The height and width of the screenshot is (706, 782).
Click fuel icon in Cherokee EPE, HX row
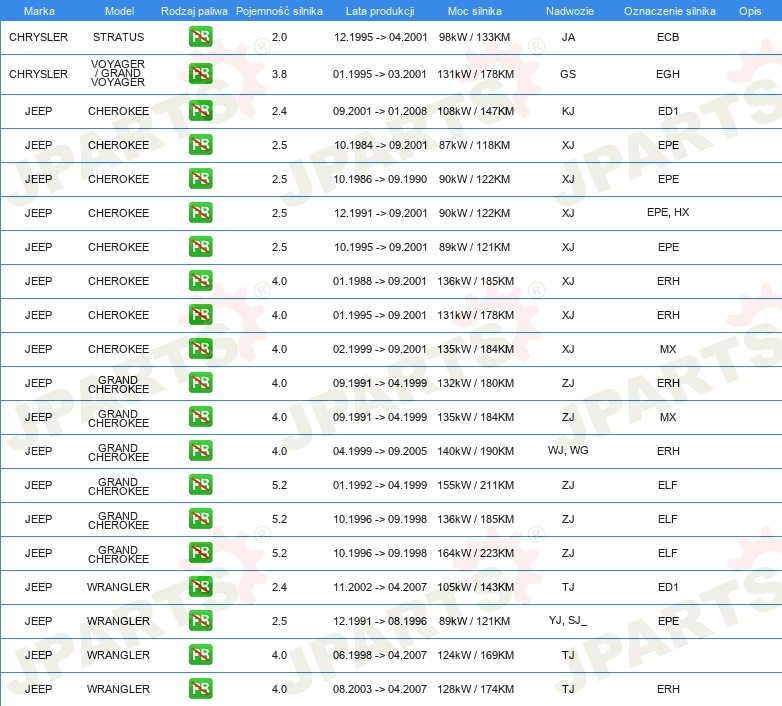pyautogui.click(x=200, y=213)
